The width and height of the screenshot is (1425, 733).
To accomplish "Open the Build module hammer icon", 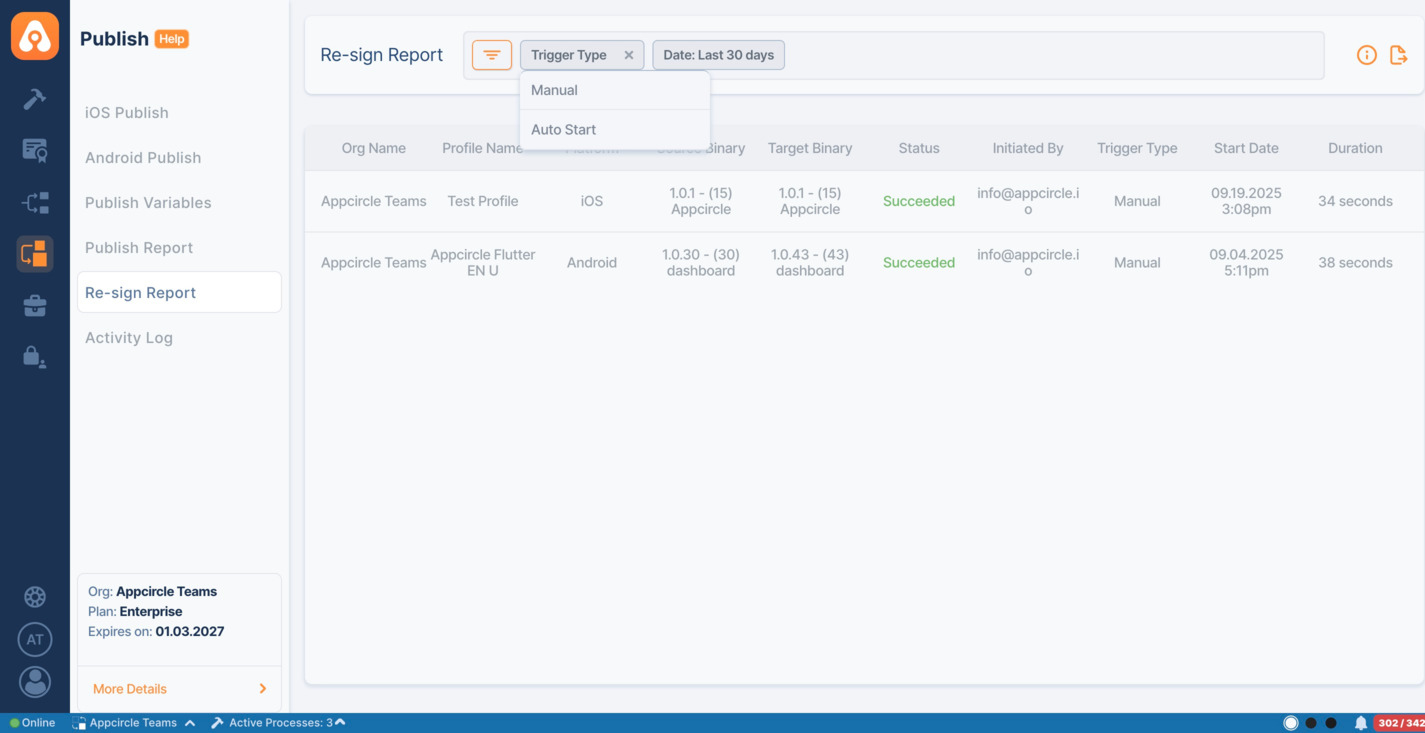I will click(x=35, y=98).
